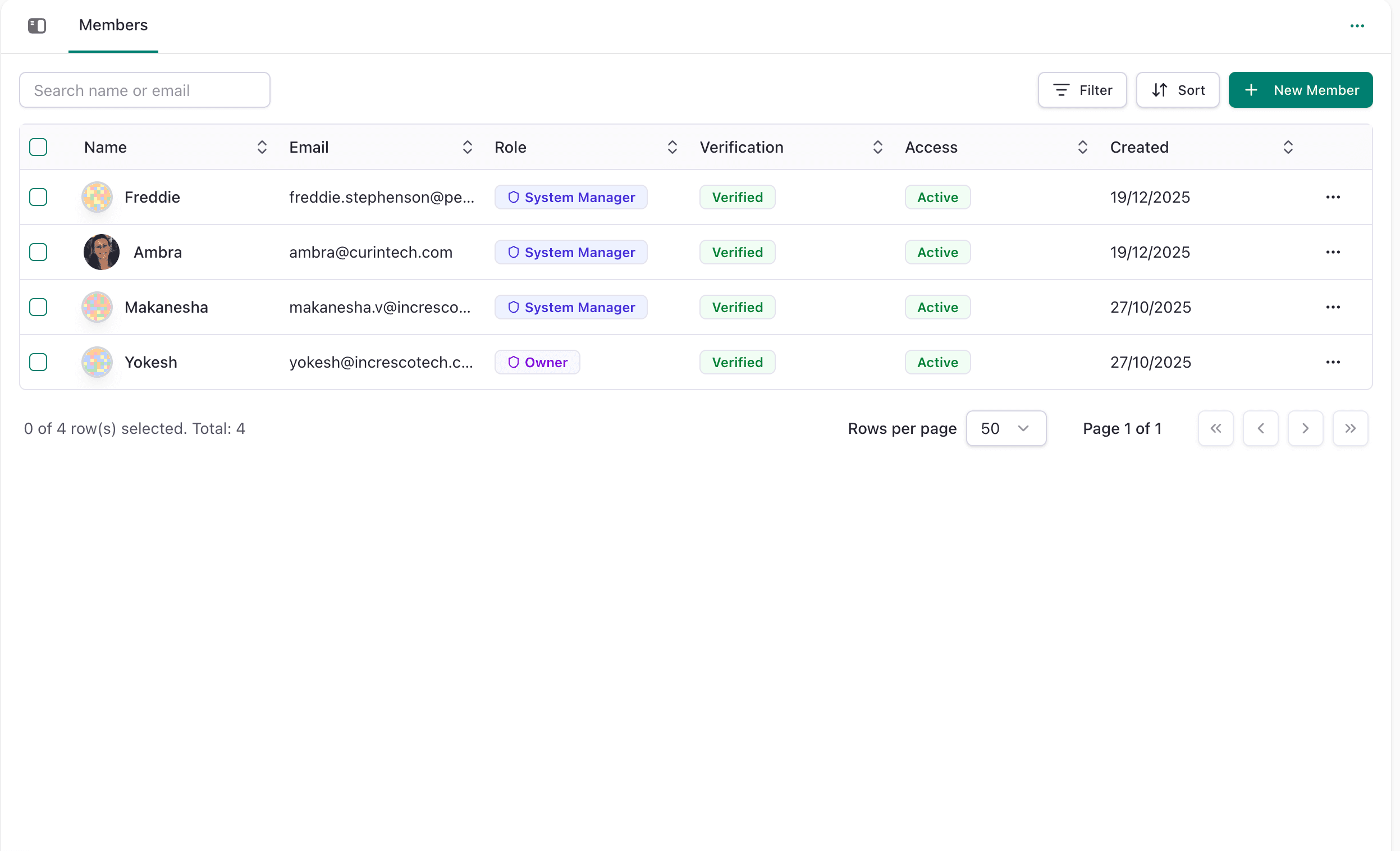This screenshot has height=851, width=1400.
Task: Focus the search name or email field
Action: pos(145,90)
